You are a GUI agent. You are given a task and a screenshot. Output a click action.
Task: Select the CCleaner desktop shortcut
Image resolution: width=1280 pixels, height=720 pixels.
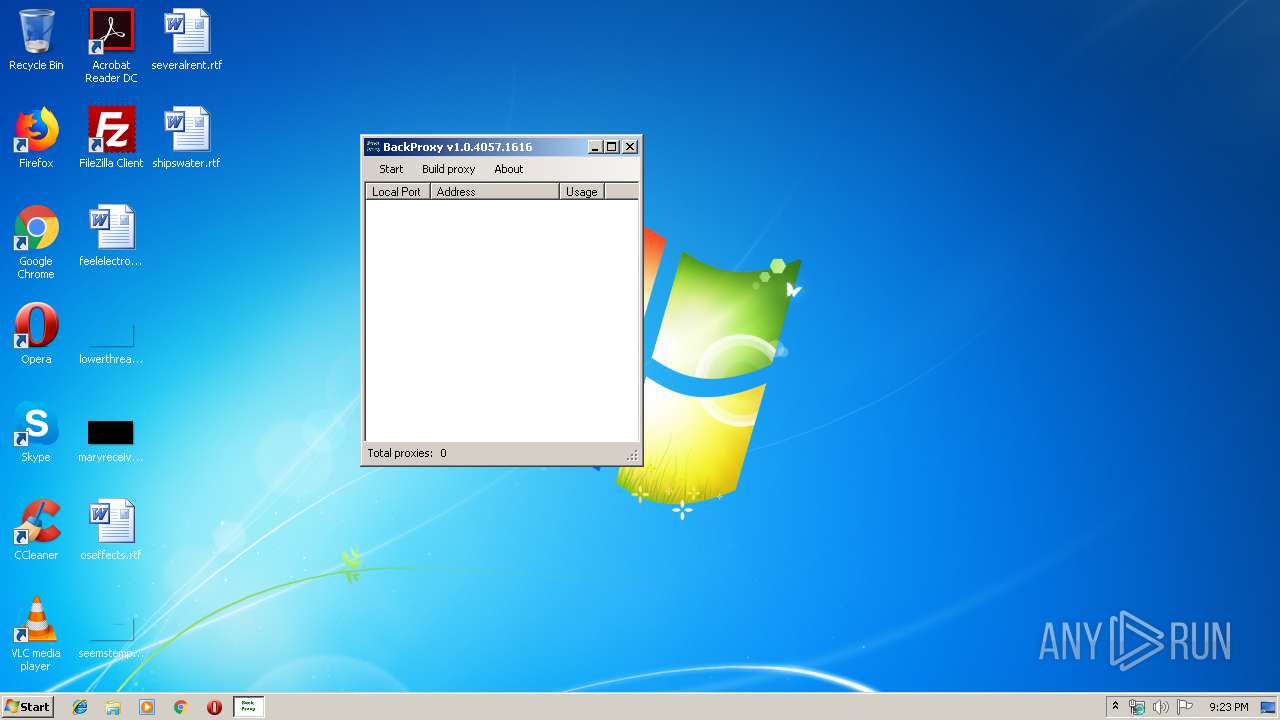point(36,530)
